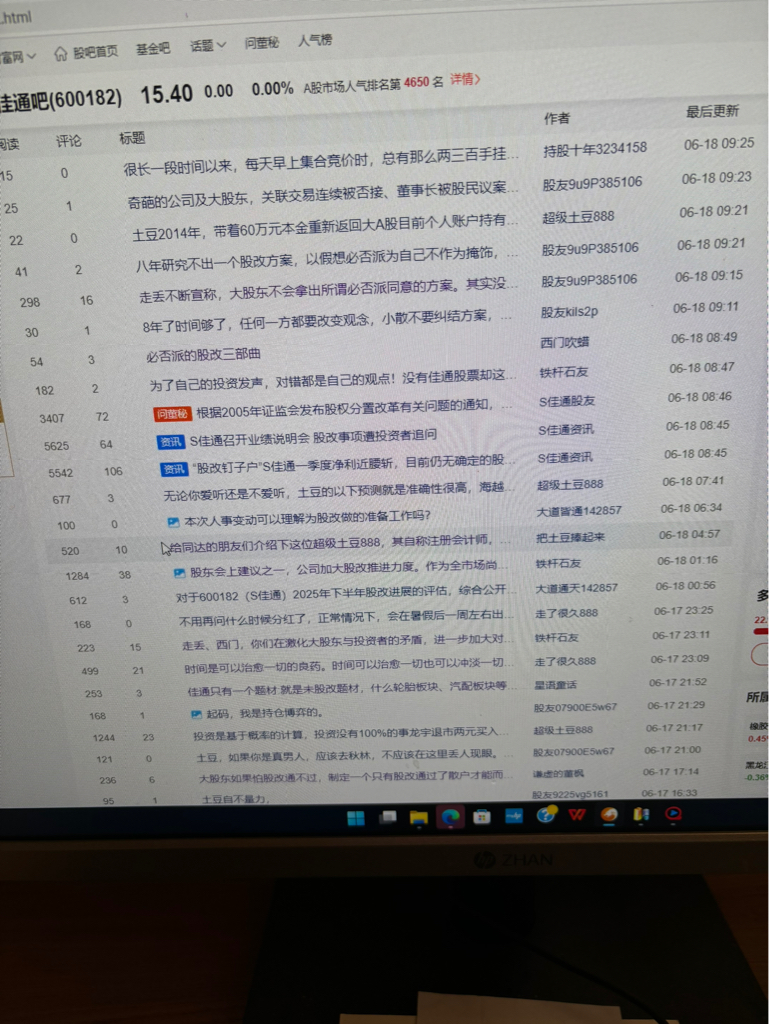The width and height of the screenshot is (769, 1024).
Task: Open post 走丢不断宣称，大股东不会拿出
Action: pyautogui.click(x=328, y=290)
